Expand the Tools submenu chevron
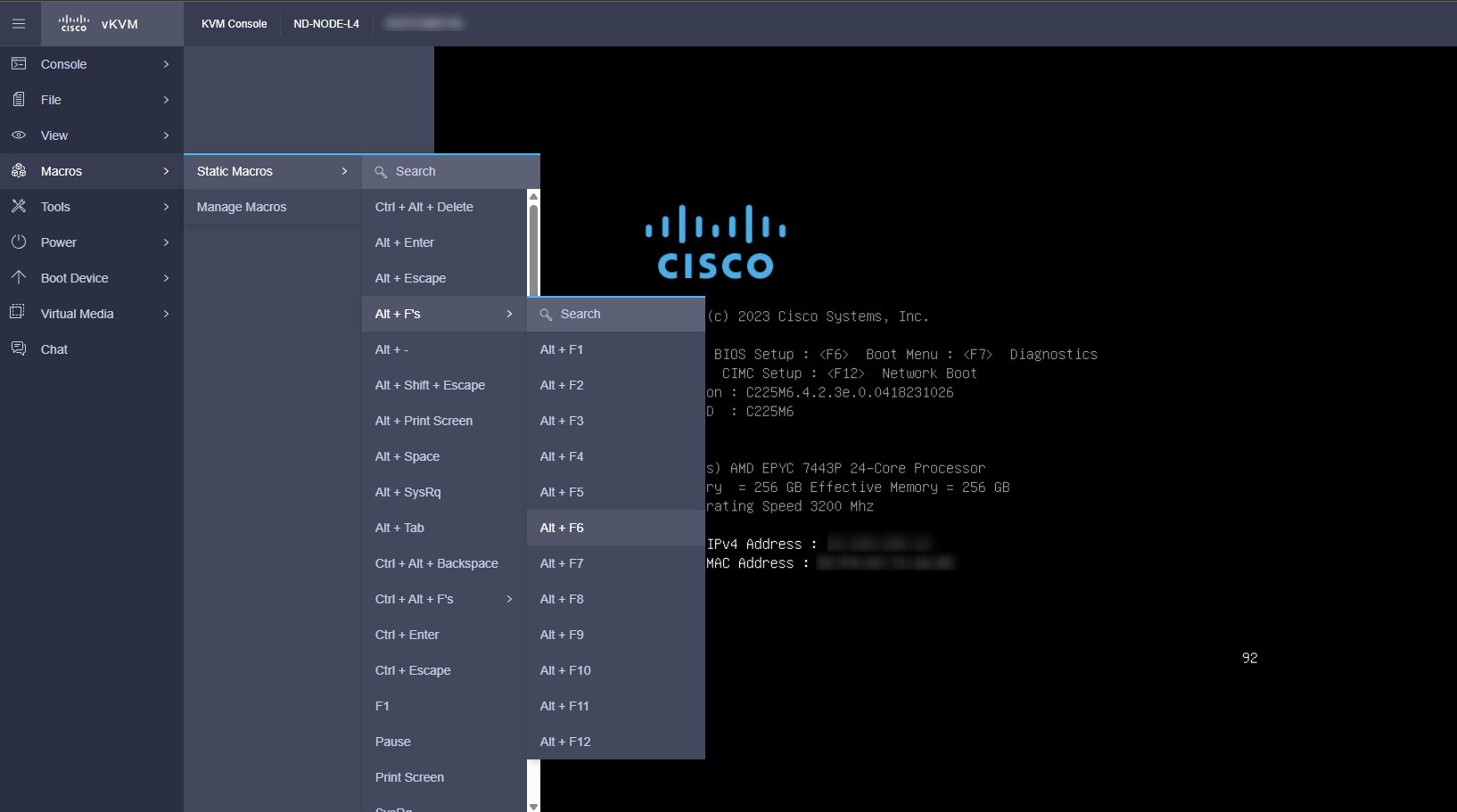Image resolution: width=1457 pixels, height=812 pixels. pos(166,207)
